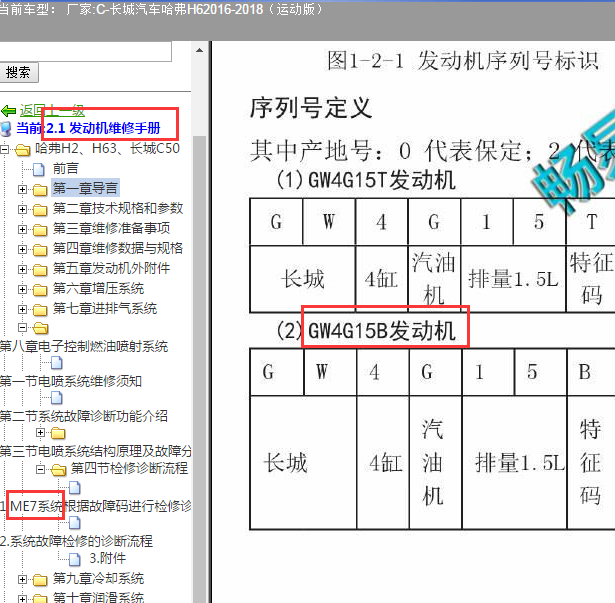Viewport: 615px width, 603px height.
Task: Collapse the 哈弗H2、H63、长城C50 root node
Action: click(4, 149)
